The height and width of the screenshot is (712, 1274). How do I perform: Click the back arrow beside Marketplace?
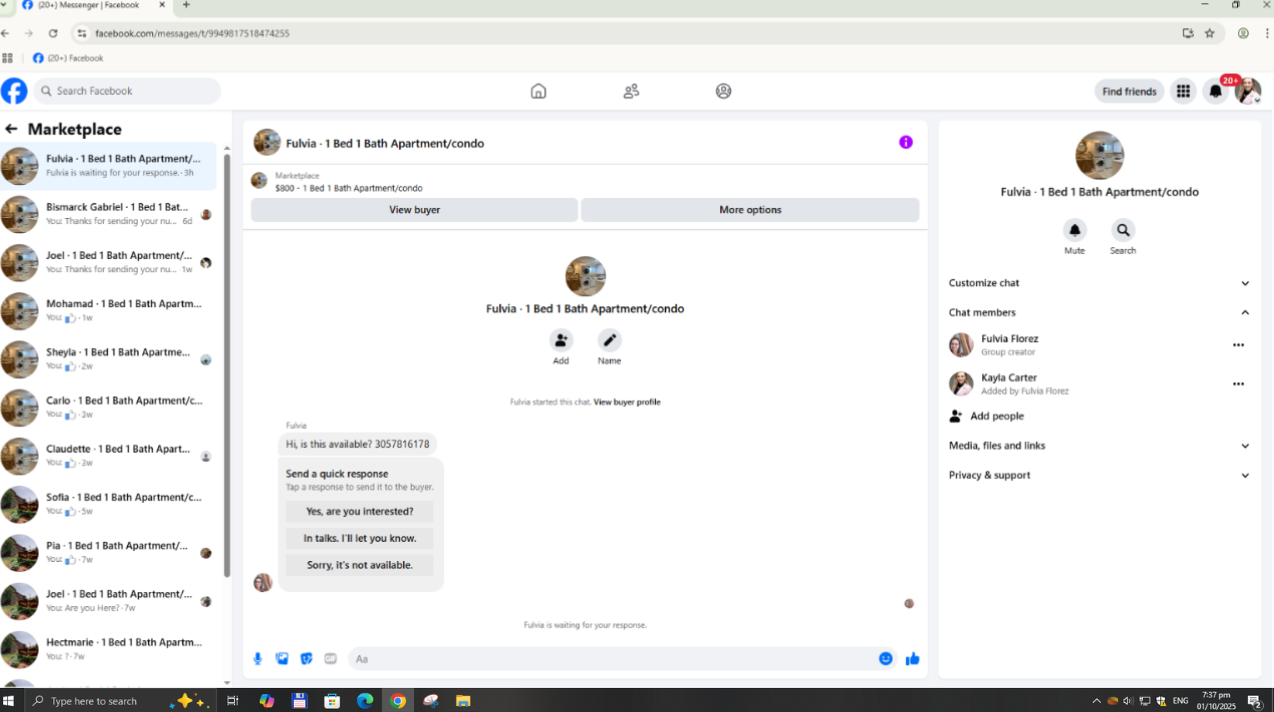point(12,129)
